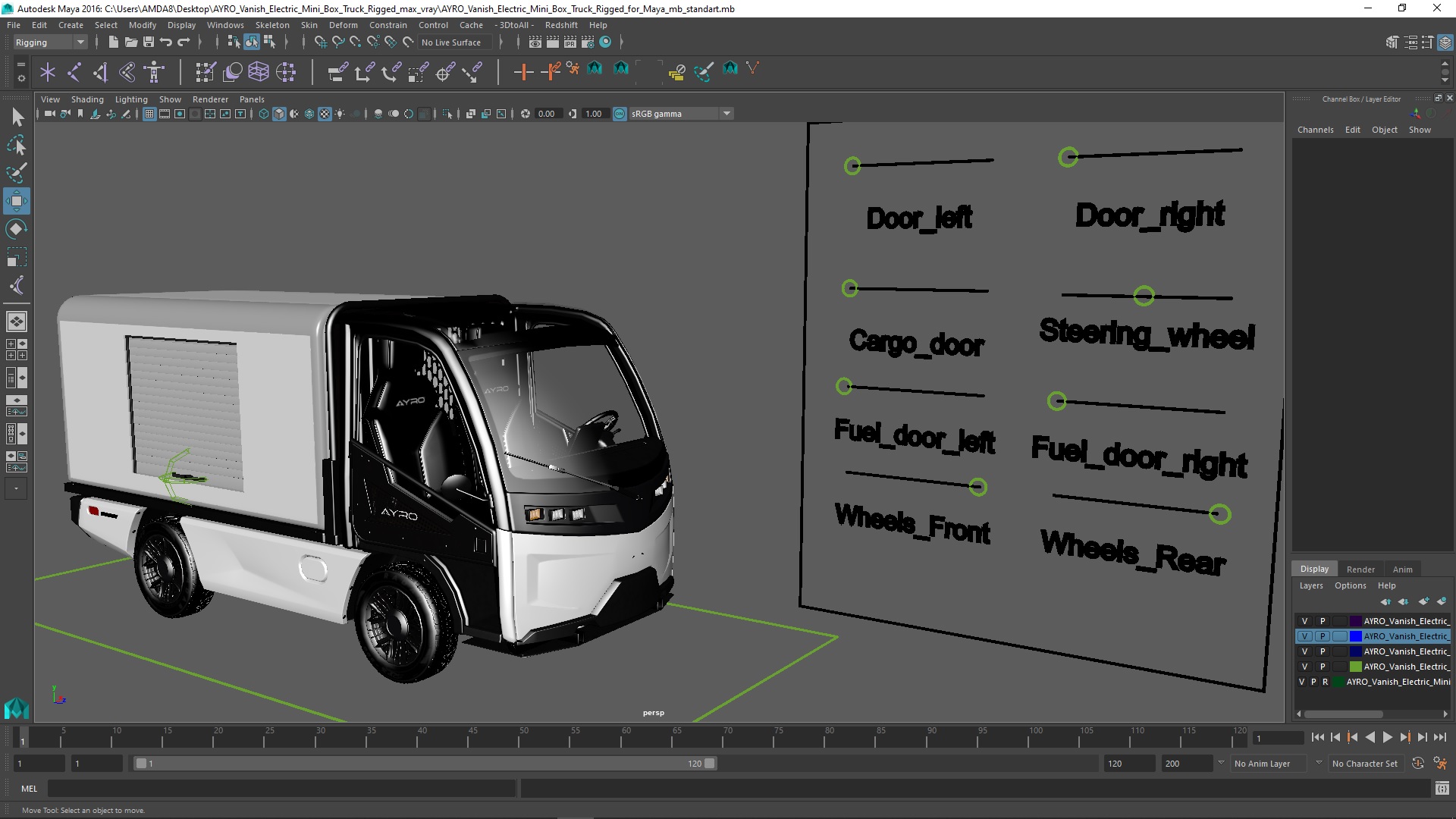Open the Render View clapperboard icon

point(535,42)
